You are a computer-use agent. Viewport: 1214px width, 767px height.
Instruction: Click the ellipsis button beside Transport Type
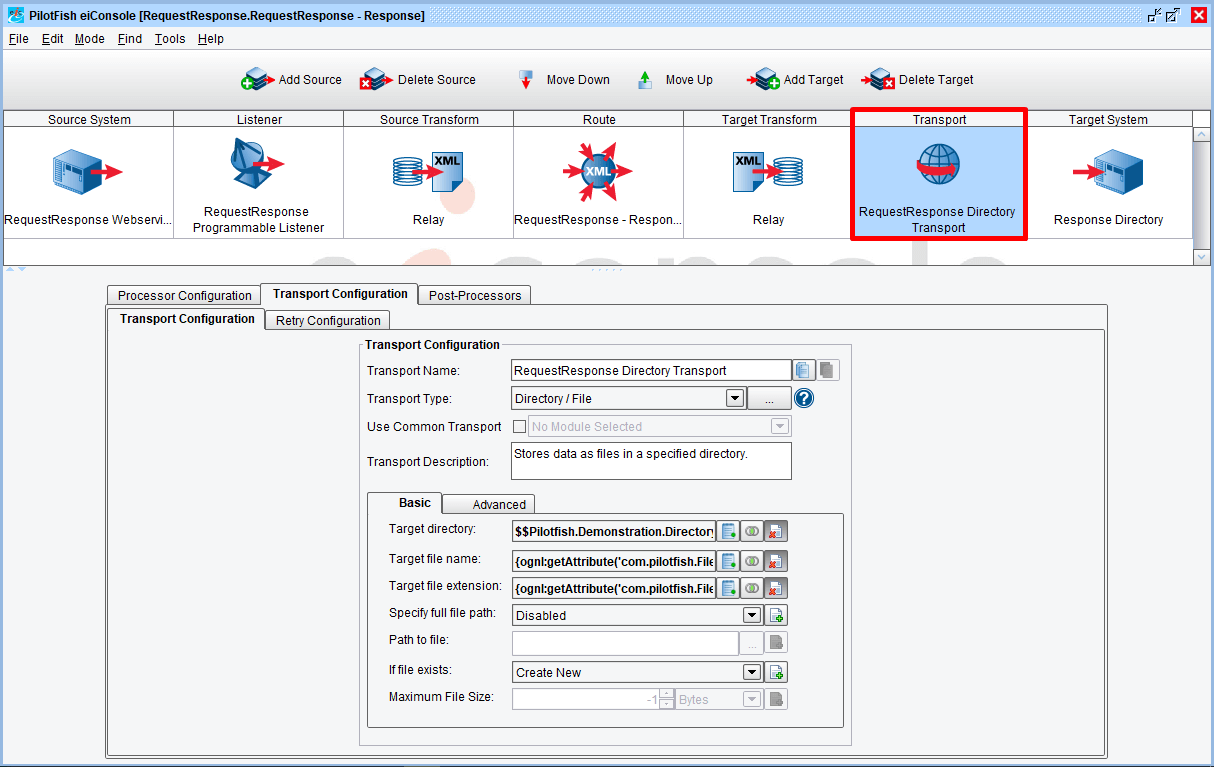coord(769,398)
